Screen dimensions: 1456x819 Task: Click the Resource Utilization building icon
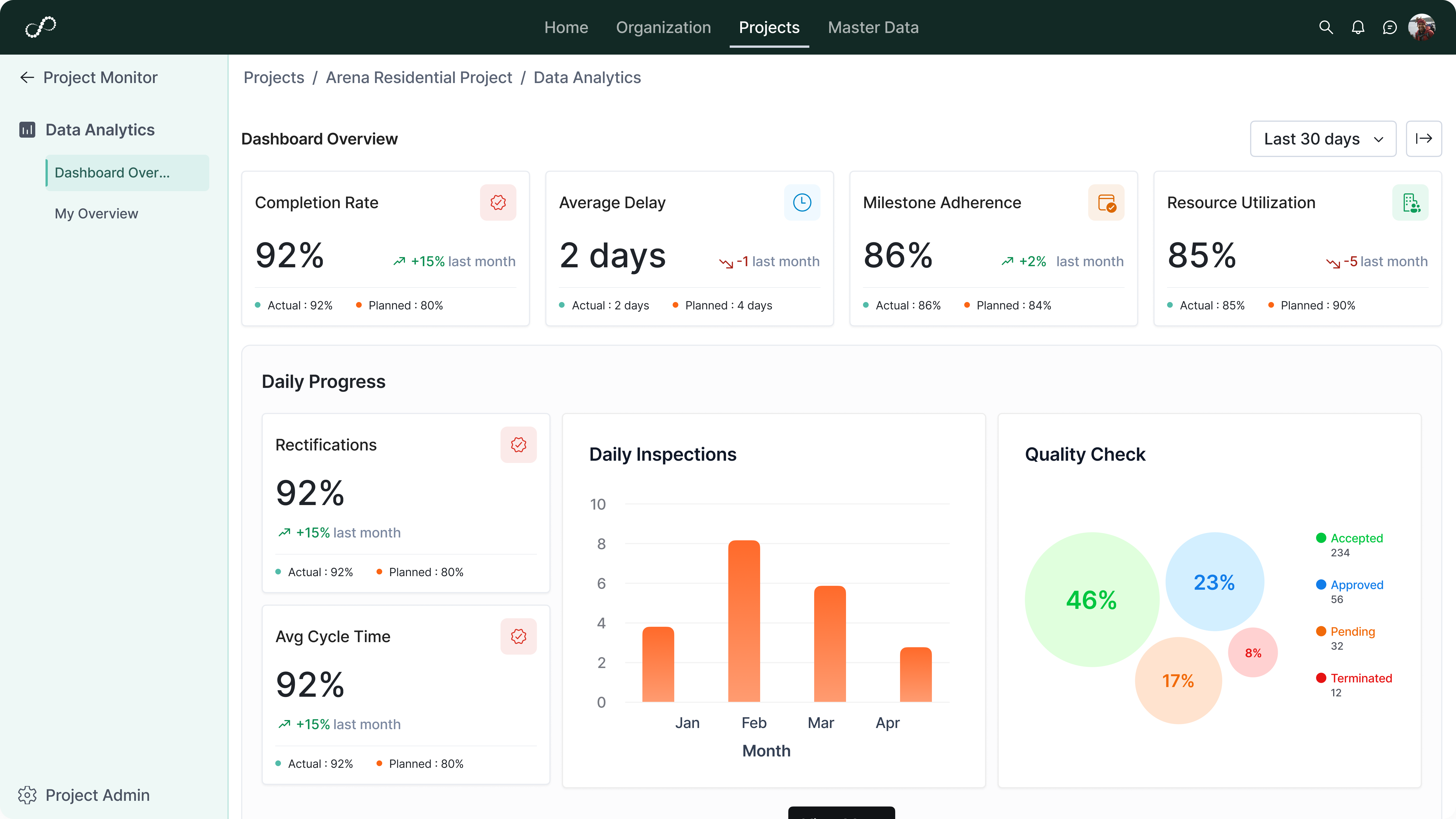[x=1410, y=202]
